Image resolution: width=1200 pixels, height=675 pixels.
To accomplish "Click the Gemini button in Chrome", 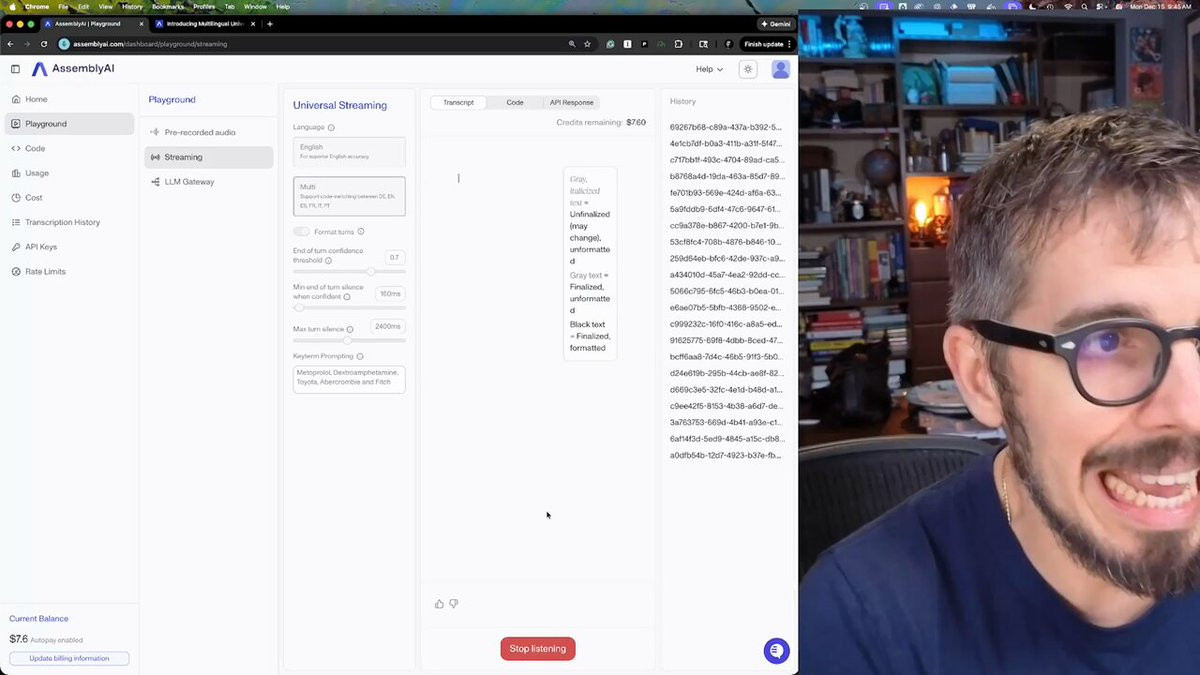I will [x=777, y=23].
